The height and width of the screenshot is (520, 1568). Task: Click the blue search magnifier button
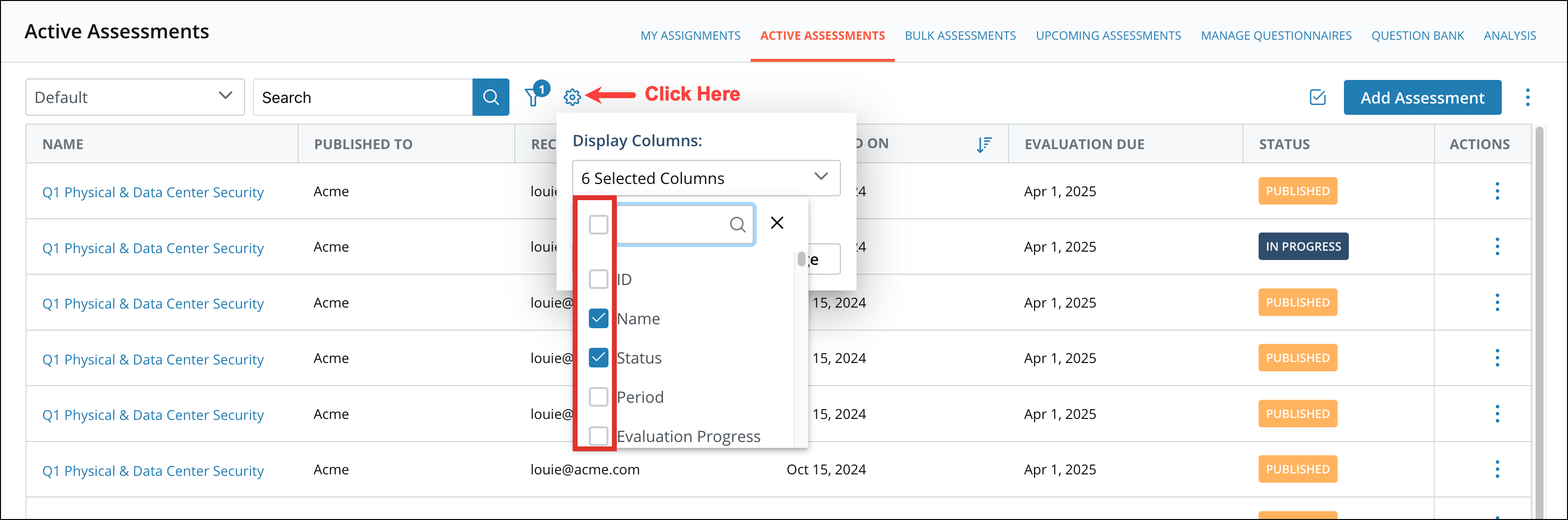click(491, 96)
